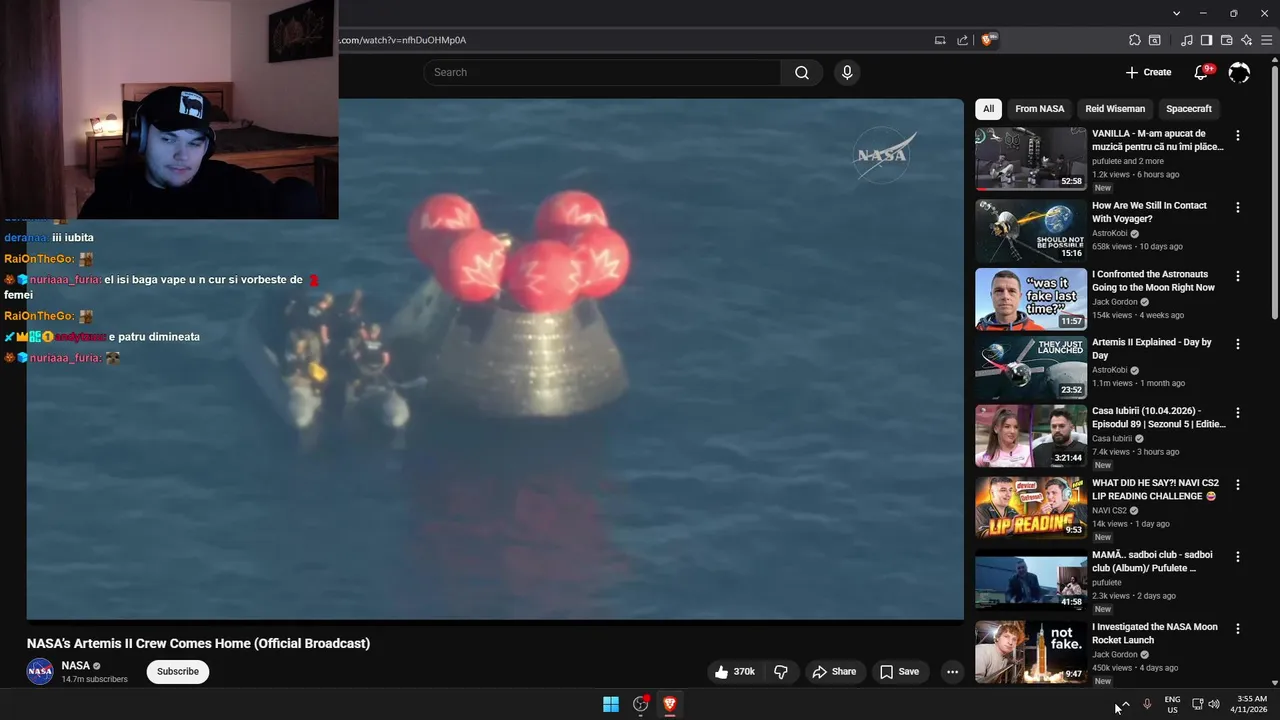Open Artemis II Explained Day by Day thumbnail
This screenshot has height=720, width=1280.
[1030, 367]
